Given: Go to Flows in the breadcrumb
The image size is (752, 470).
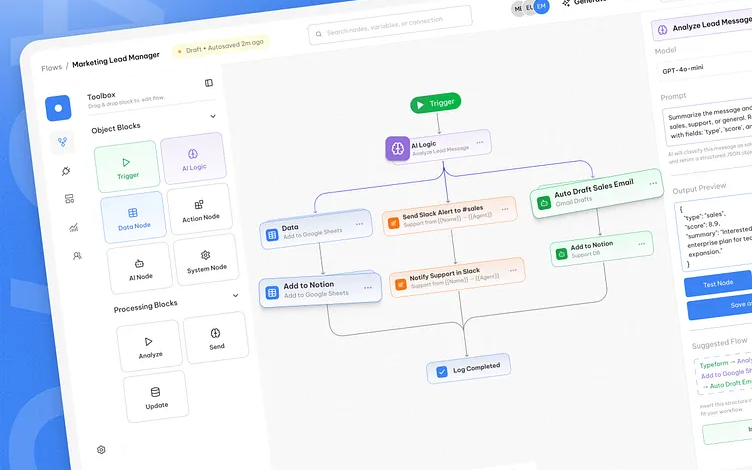Looking at the screenshot, I should [51, 68].
